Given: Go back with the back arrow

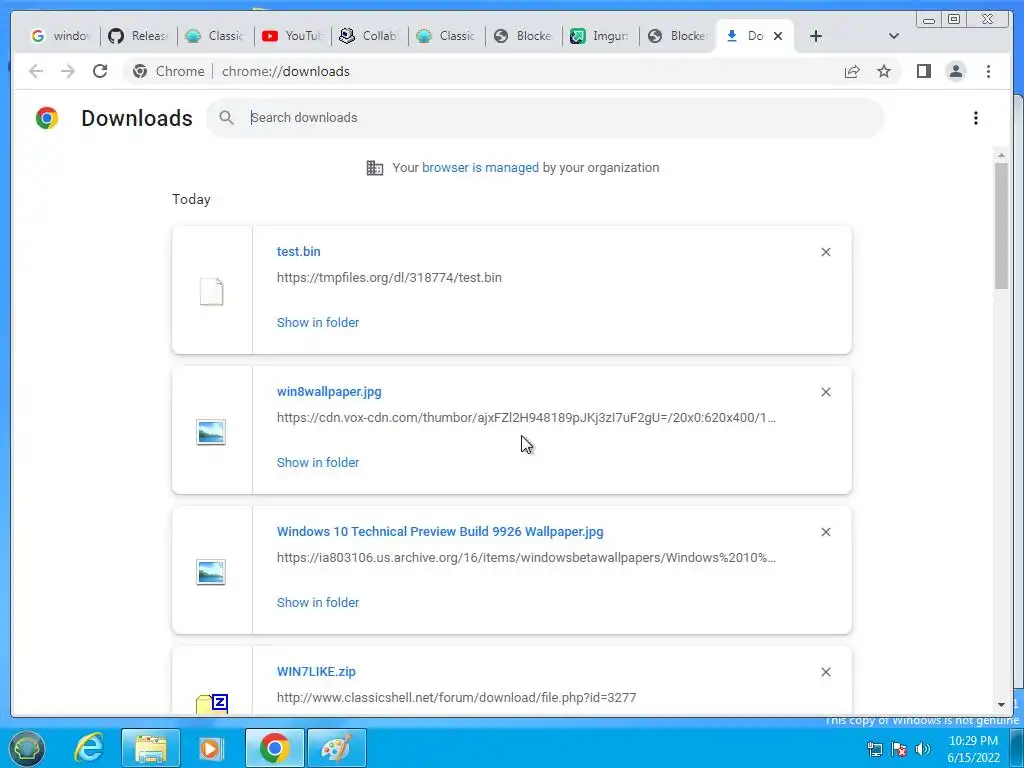Looking at the screenshot, I should pos(36,71).
